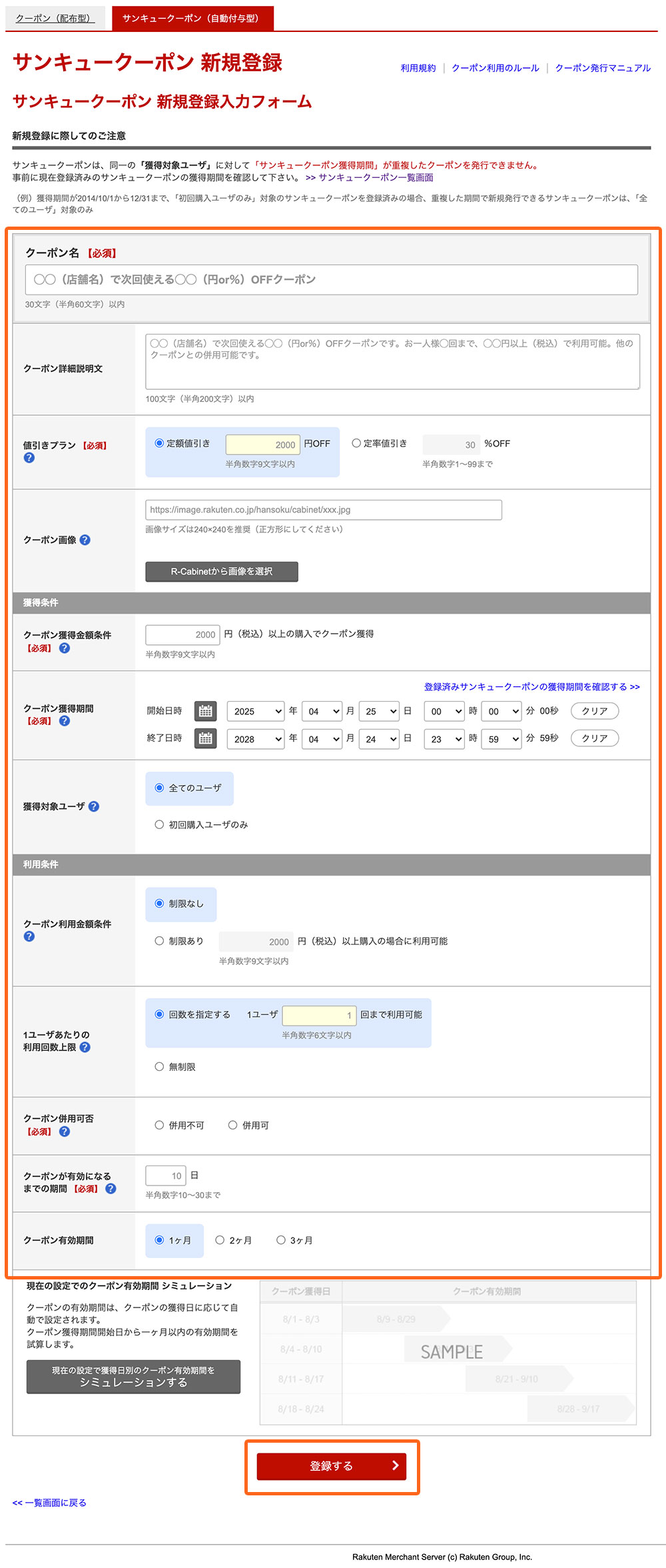Image resolution: width=666 pixels, height=1568 pixels.
Task: Open start day dropdown showing 25
Action: [x=380, y=711]
